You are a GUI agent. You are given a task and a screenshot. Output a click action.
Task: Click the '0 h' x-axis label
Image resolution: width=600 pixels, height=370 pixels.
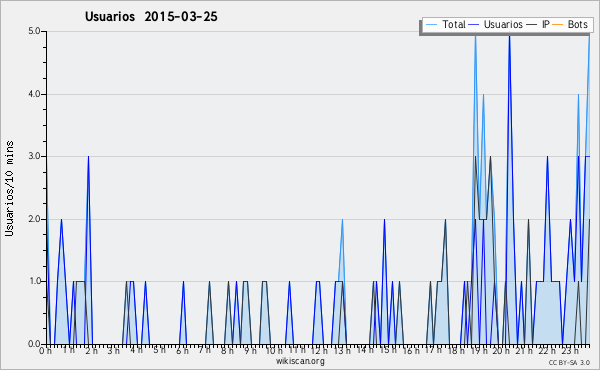45,351
